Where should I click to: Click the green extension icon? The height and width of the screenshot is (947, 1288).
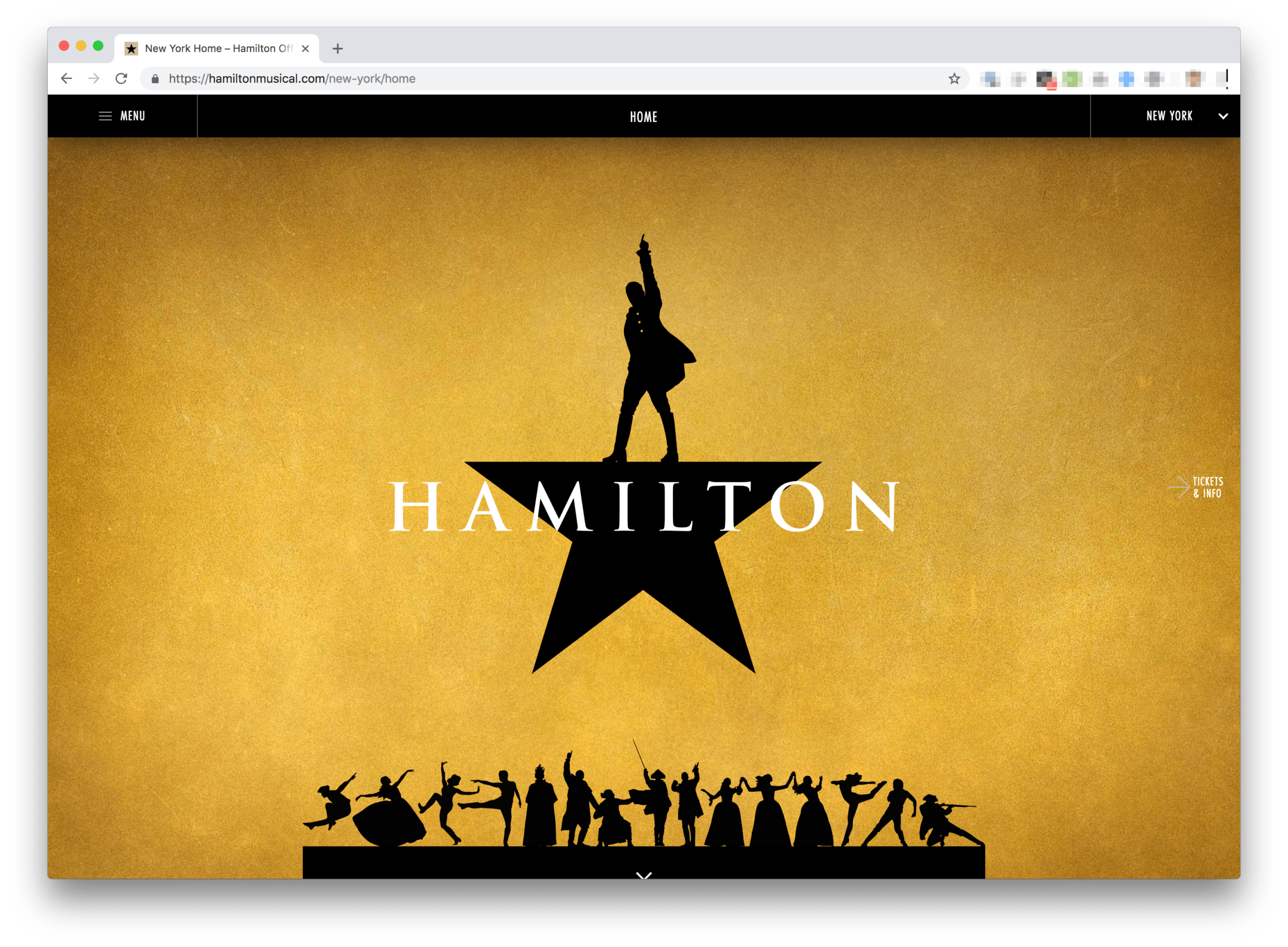1072,78
